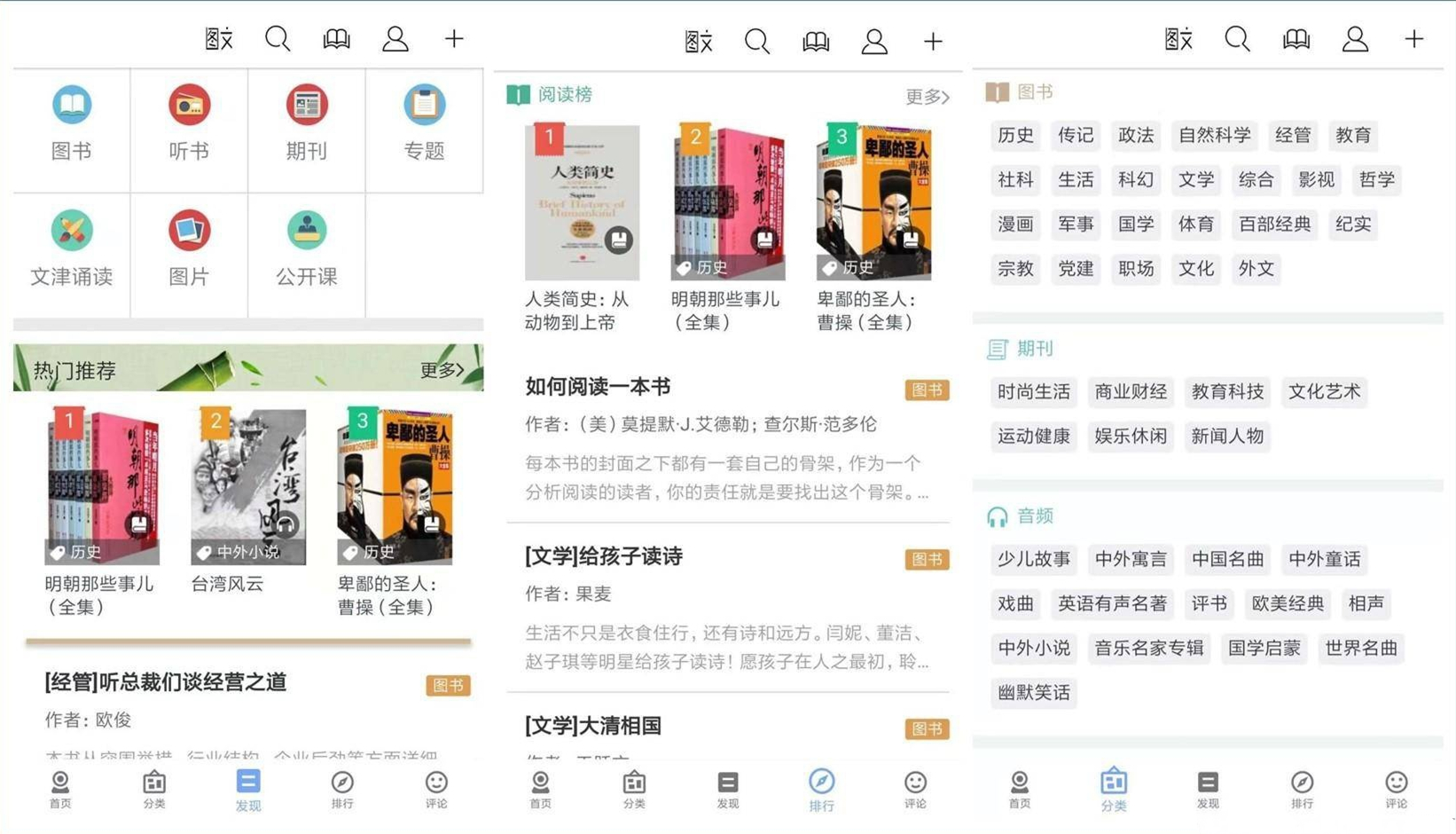
Task: Expand 阅读榜 via its 更多 chevron
Action: [925, 98]
